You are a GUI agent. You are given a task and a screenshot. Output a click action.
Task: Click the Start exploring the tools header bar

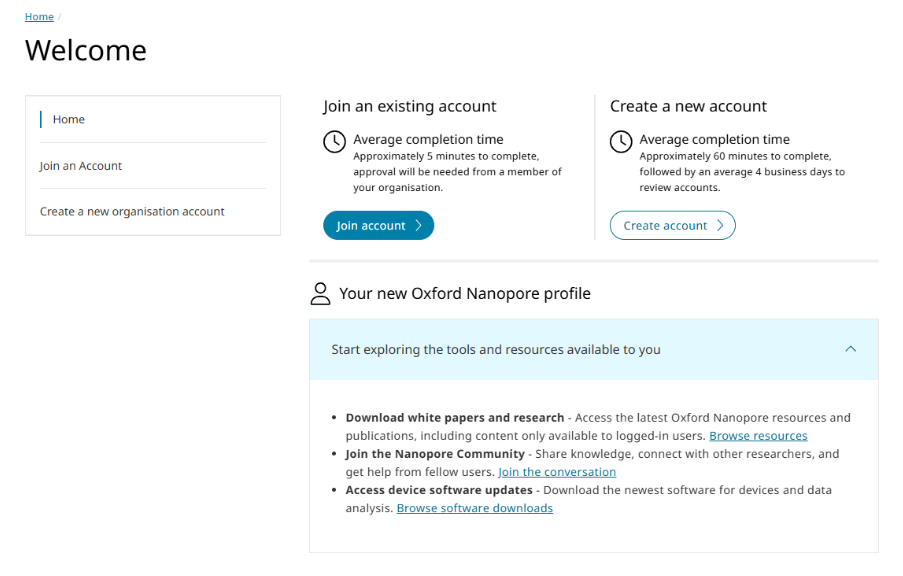[496, 349]
